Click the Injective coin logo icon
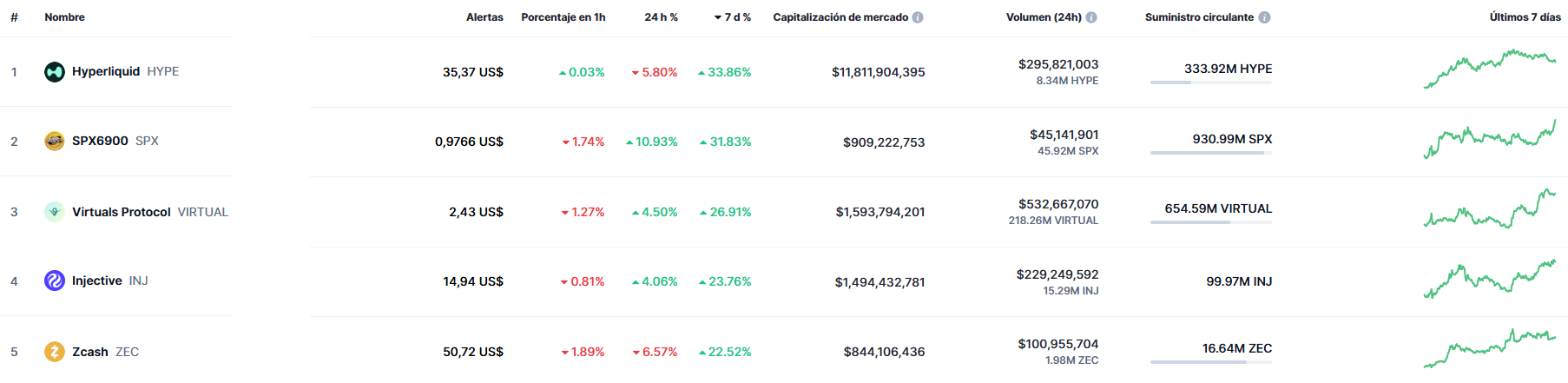Screen dimensions: 1568x383 [x=54, y=281]
